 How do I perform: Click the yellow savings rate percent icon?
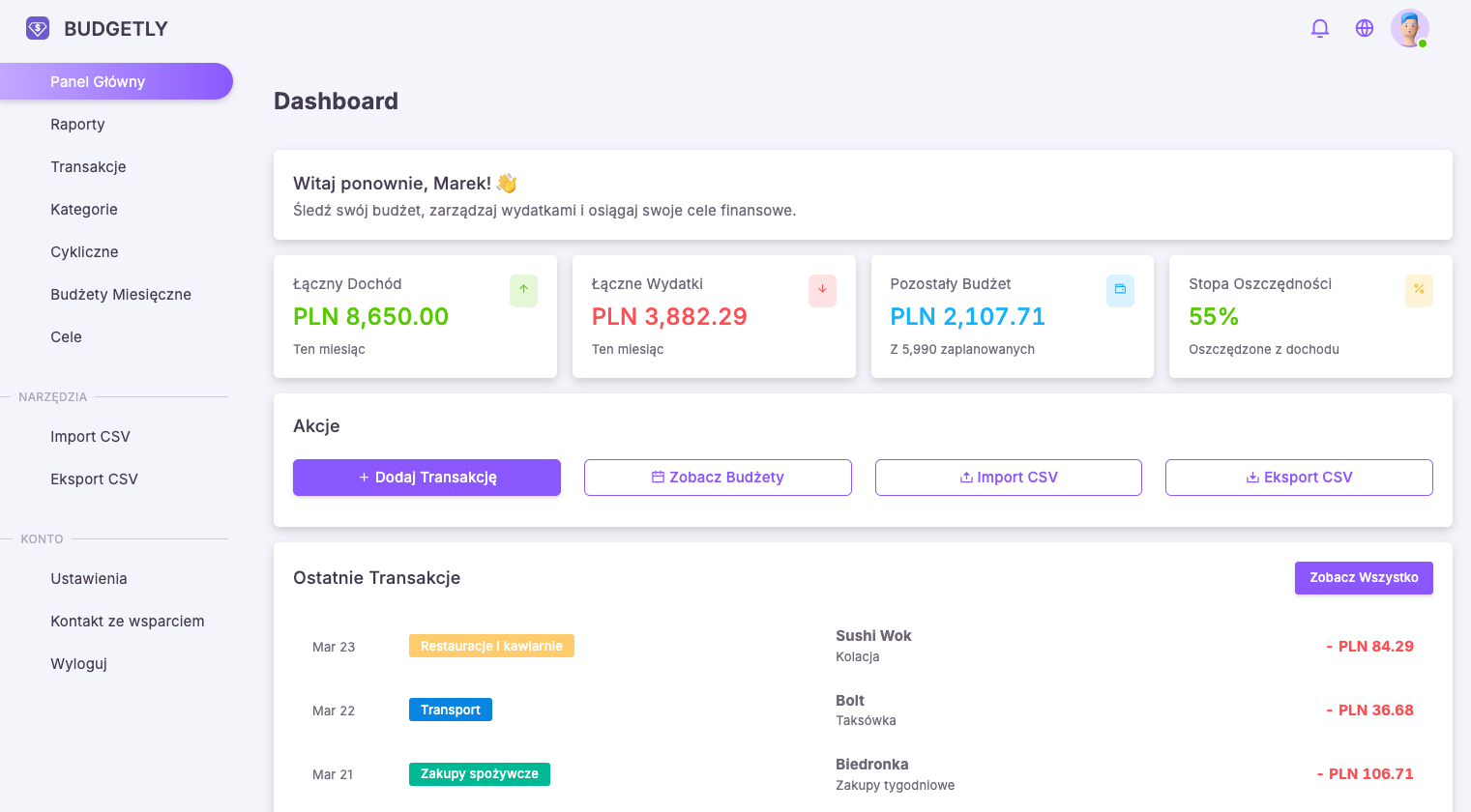(1419, 289)
